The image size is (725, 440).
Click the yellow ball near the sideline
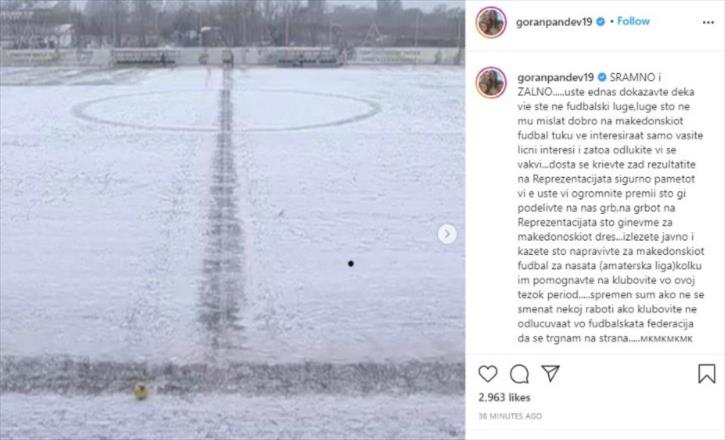coord(141,391)
